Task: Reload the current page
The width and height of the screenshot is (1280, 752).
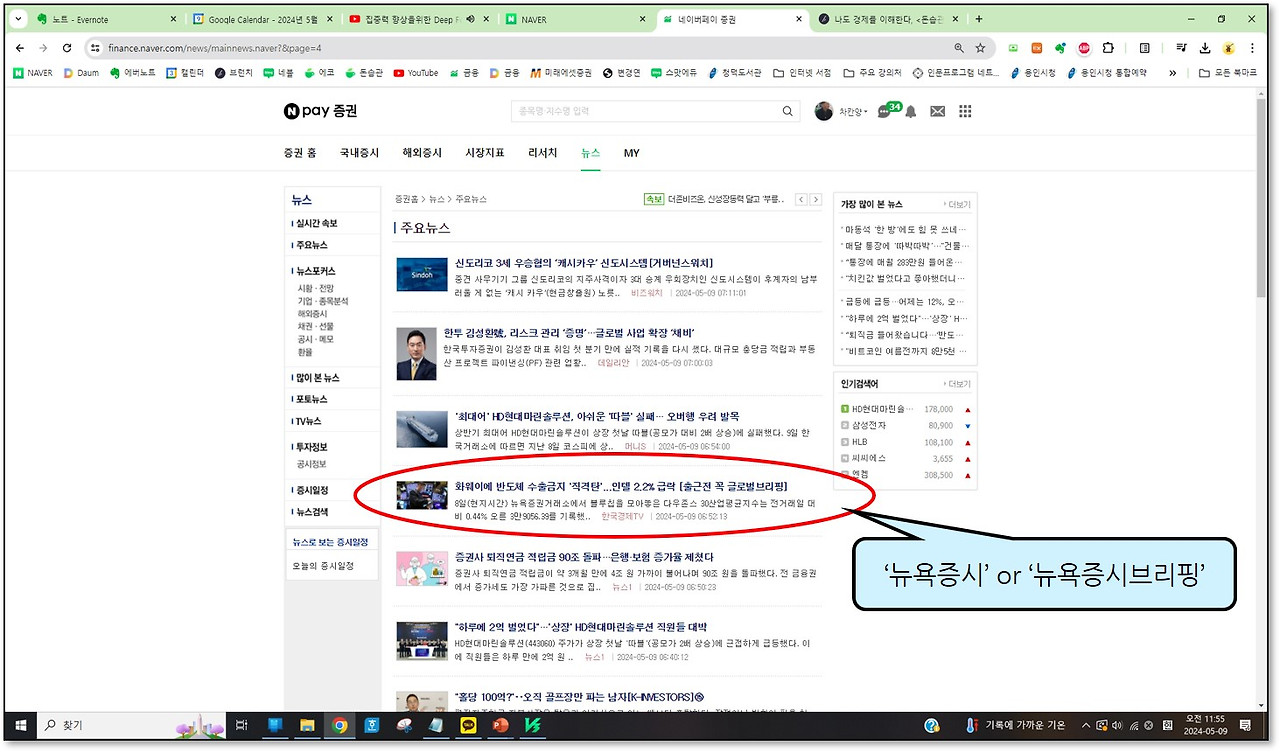Action: point(67,47)
